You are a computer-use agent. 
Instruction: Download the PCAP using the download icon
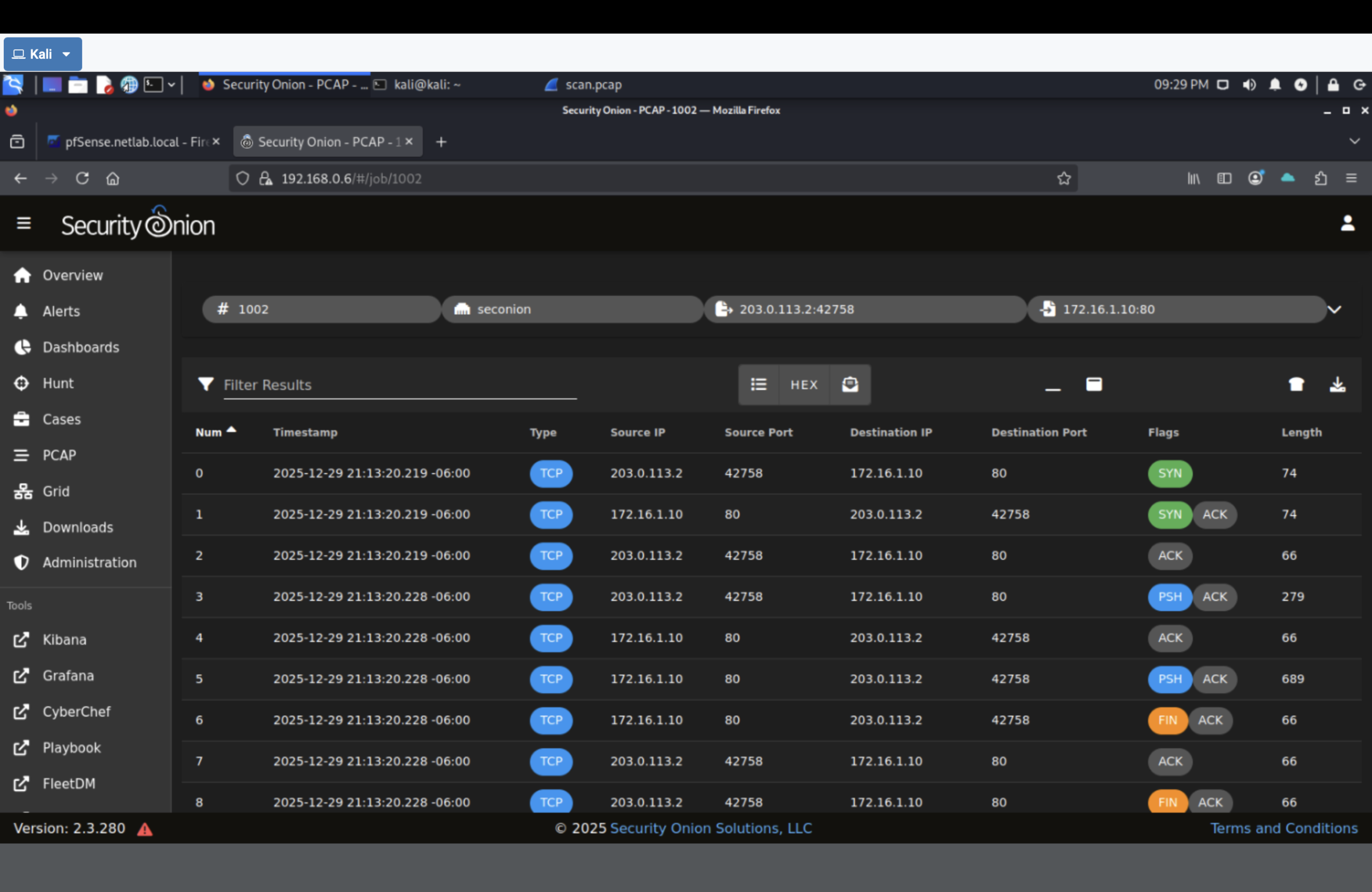pos(1337,384)
